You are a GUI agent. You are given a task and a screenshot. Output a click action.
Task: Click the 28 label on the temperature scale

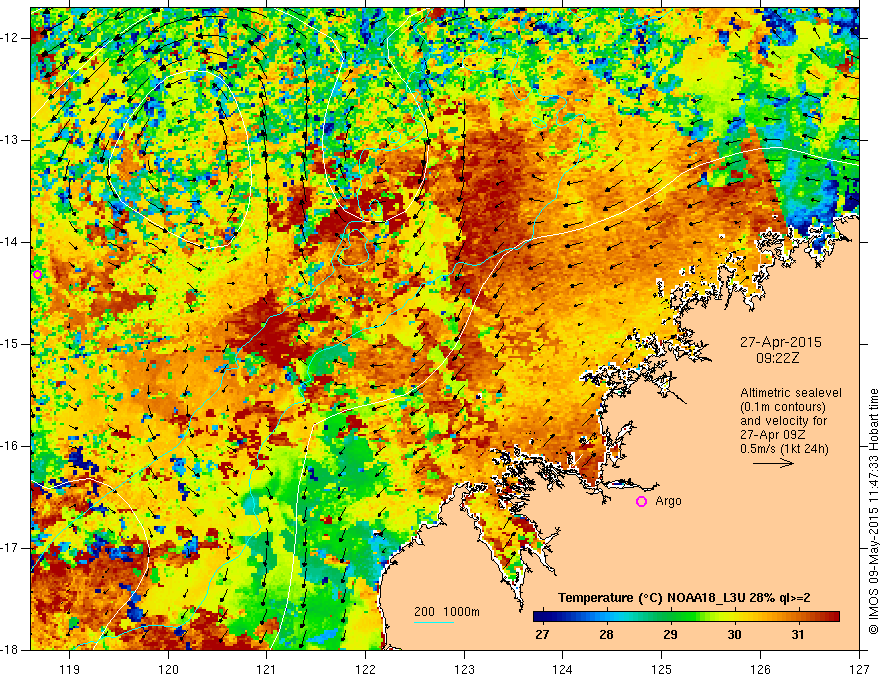click(606, 635)
